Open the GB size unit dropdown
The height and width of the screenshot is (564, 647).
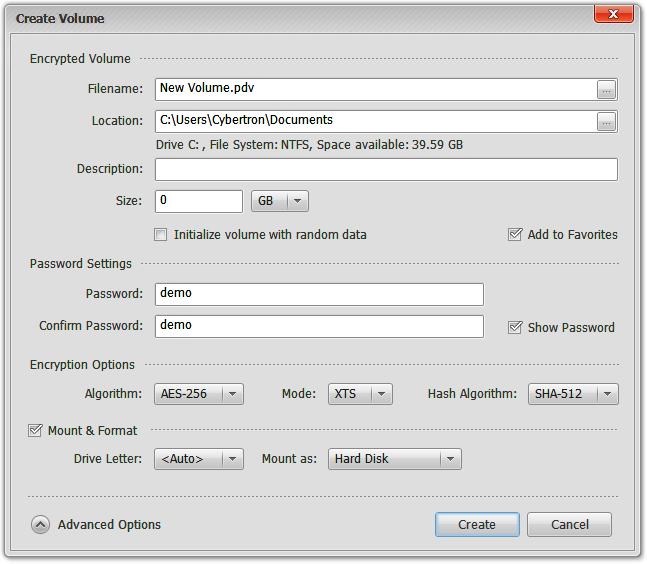[x=280, y=201]
